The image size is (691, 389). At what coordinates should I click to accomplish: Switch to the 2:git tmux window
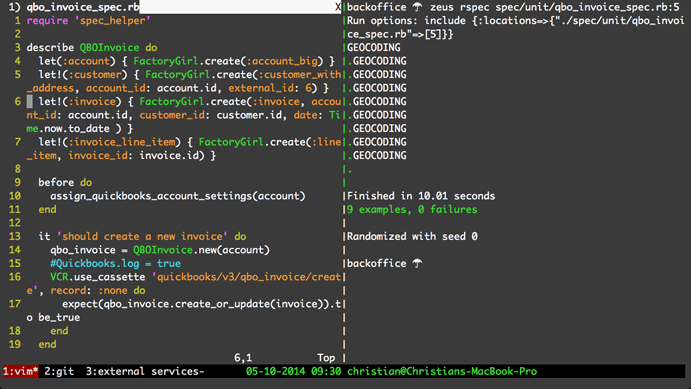(59, 371)
